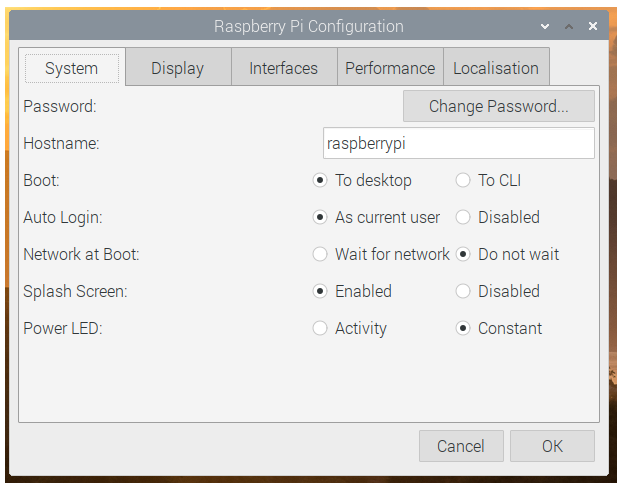Set Power LED to Activity
Viewport: 623px width, 488px height.
(320, 328)
